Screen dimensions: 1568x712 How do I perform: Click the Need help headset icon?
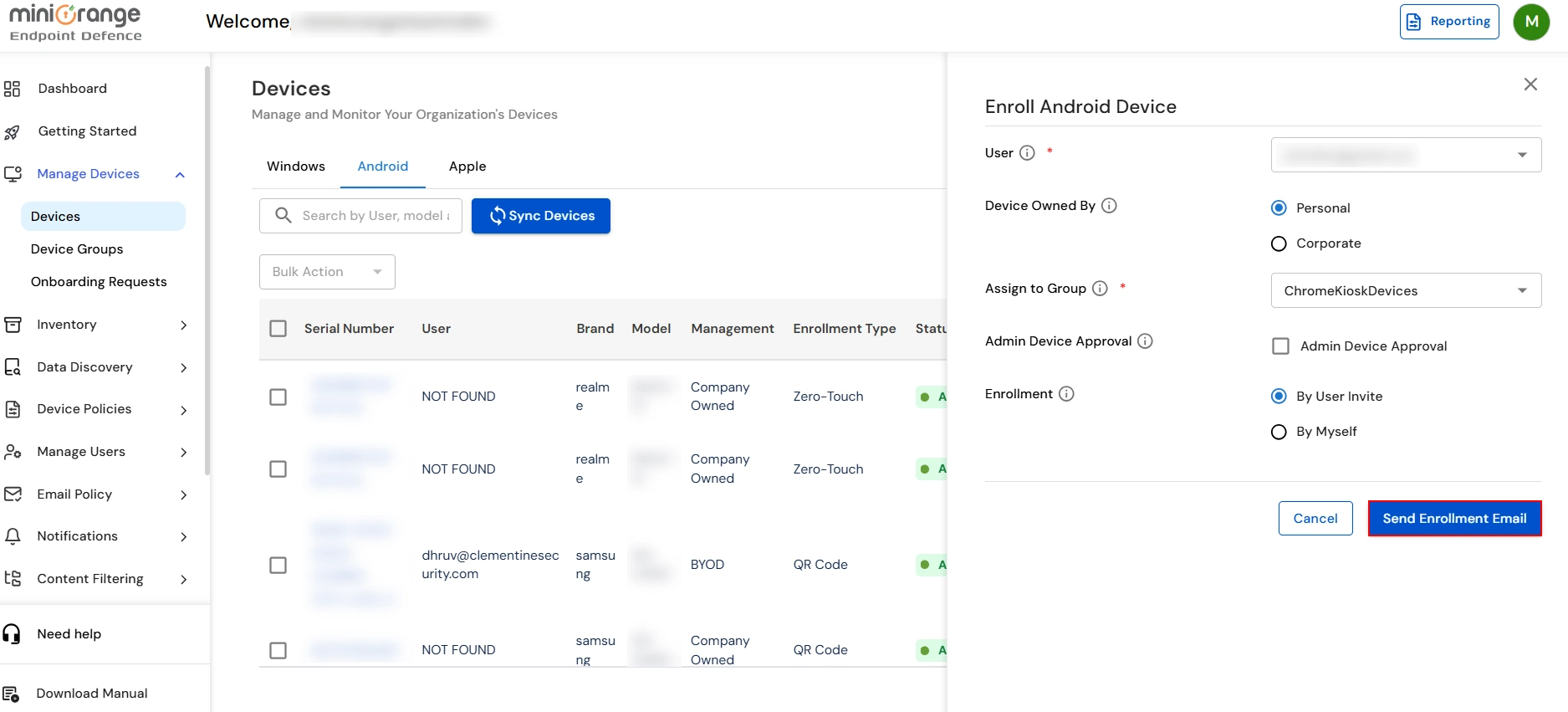[12, 634]
